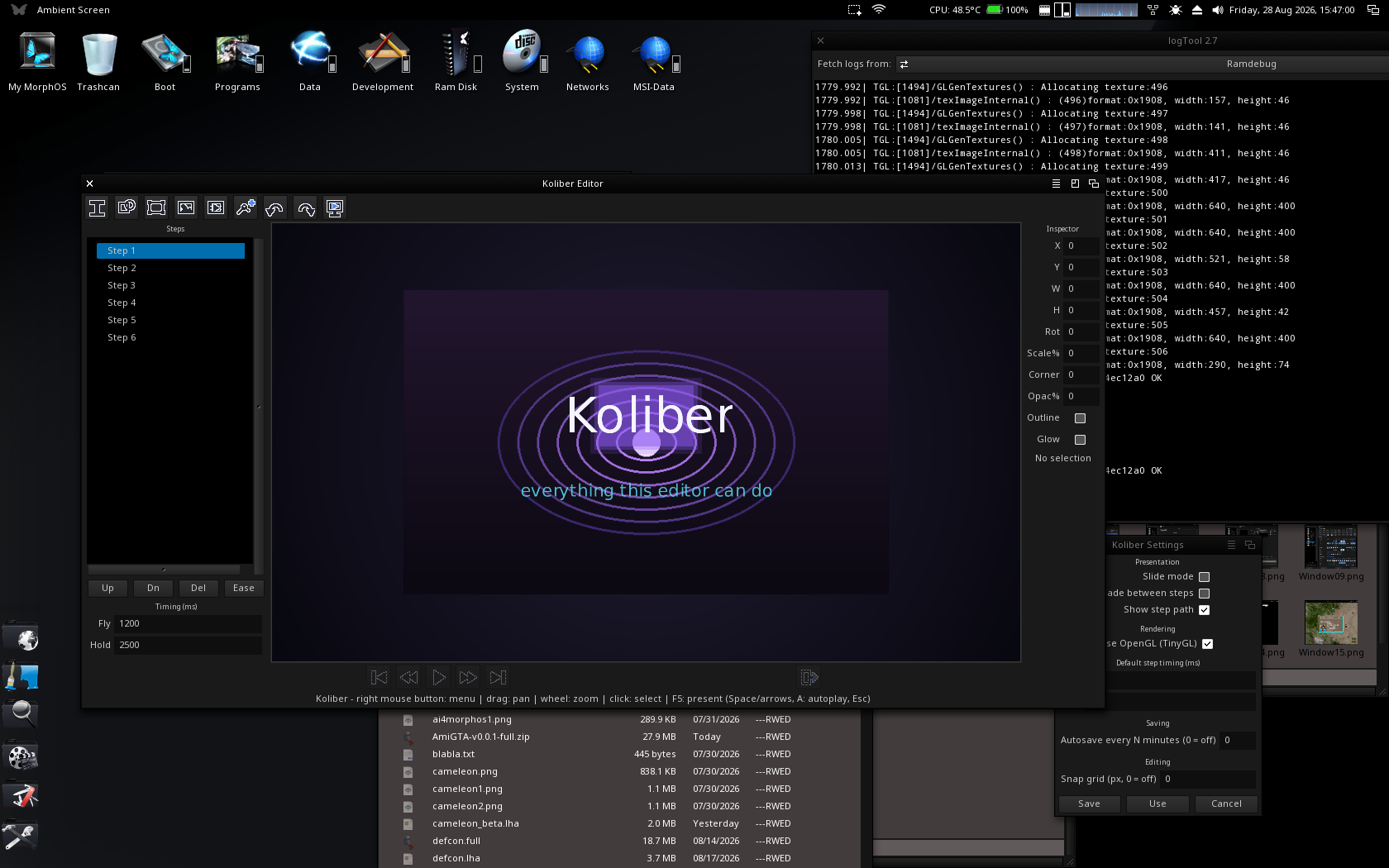Enable Slide mode in Koliber Settings
The width and height of the screenshot is (1389, 868).
pos(1204,577)
